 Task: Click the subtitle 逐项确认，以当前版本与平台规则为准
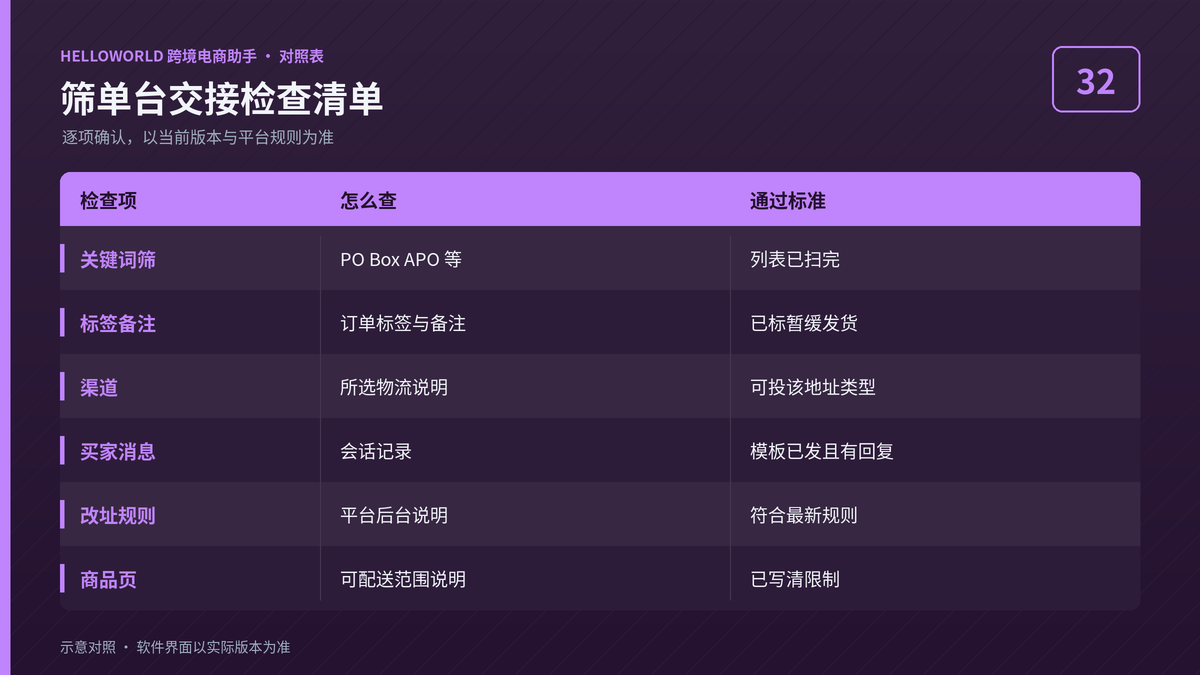[197, 138]
